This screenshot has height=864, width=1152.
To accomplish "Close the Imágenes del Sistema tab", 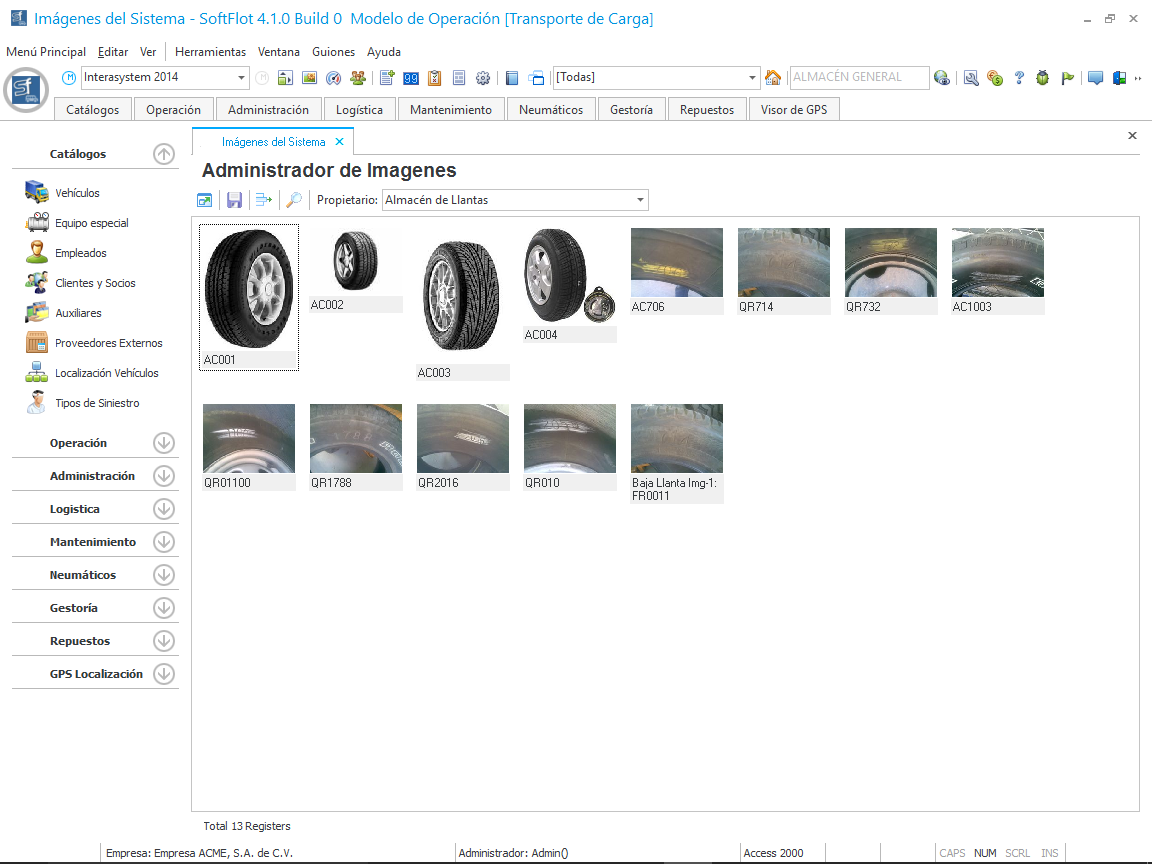I will [x=339, y=142].
